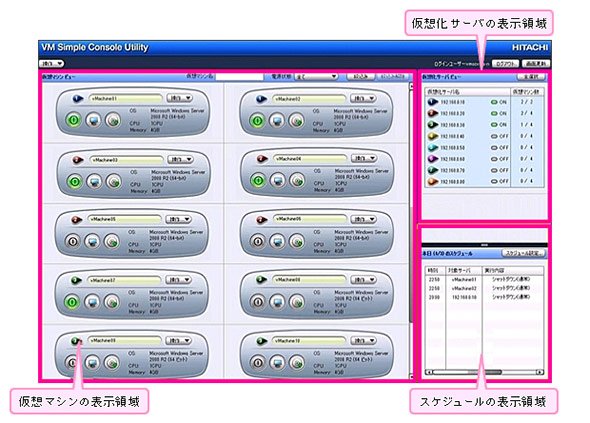
Task: Select the vMachine01 shutdown schedule row
Action: (x=485, y=279)
